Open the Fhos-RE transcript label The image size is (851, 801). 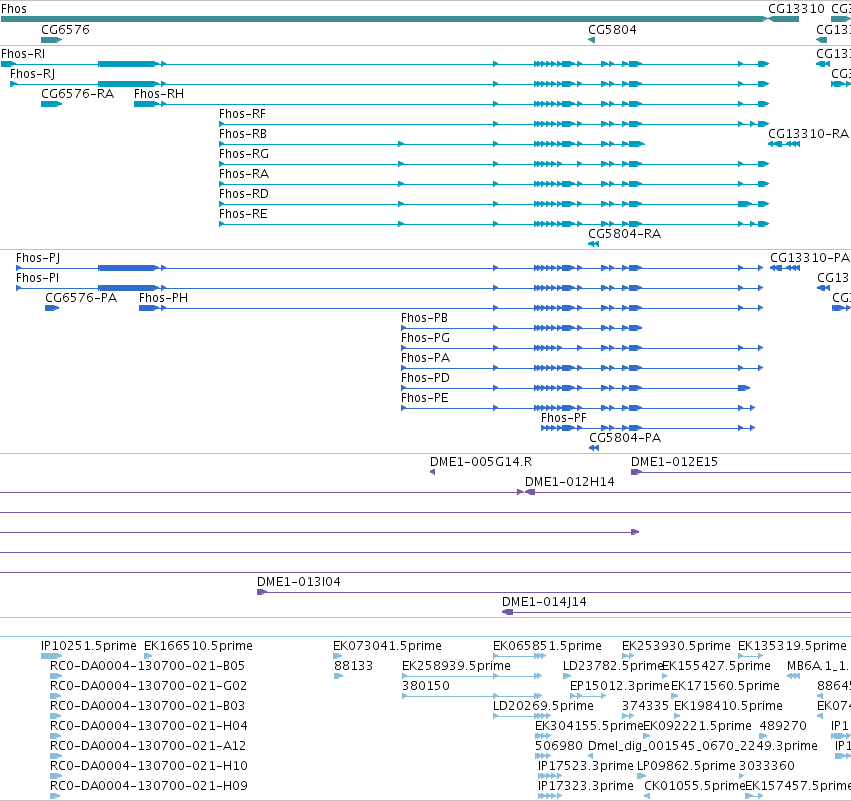[243, 214]
